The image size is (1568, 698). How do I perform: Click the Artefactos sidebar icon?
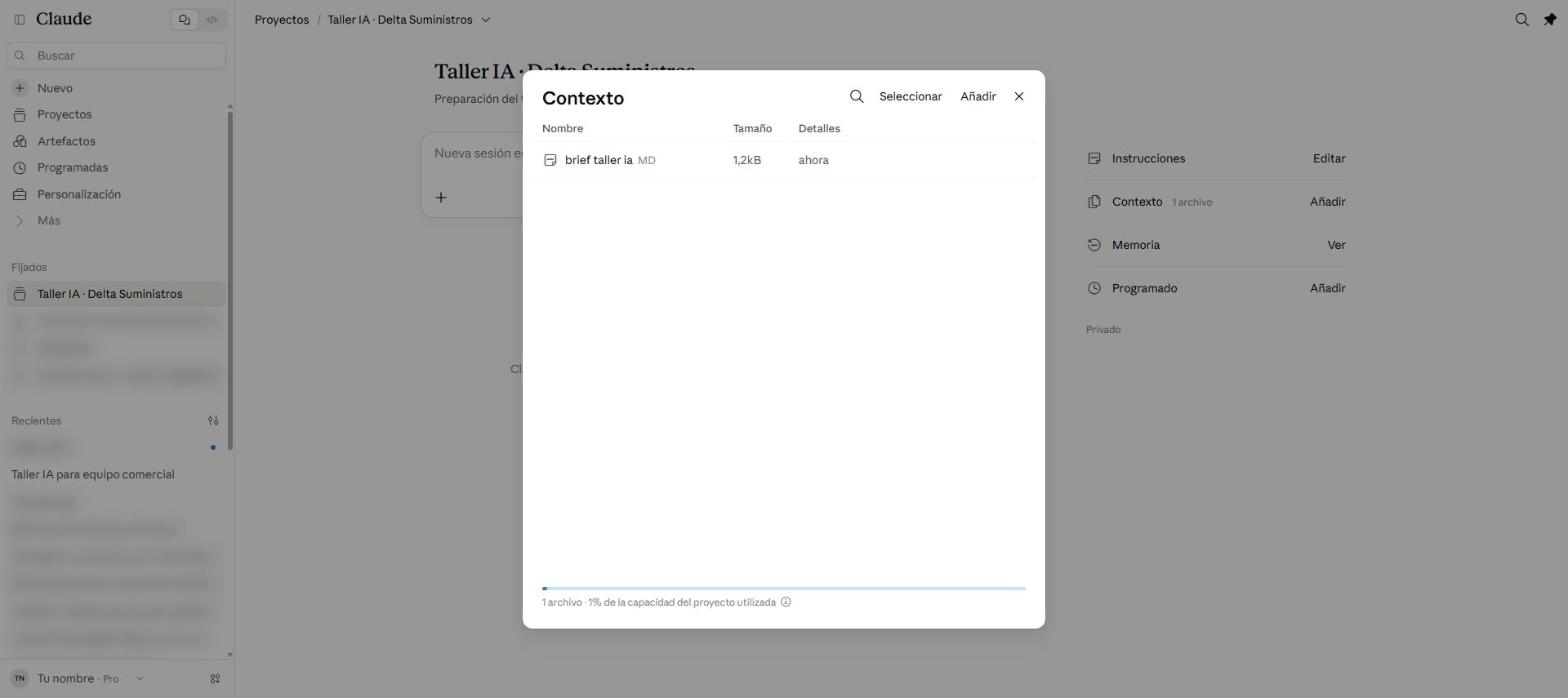click(x=19, y=141)
